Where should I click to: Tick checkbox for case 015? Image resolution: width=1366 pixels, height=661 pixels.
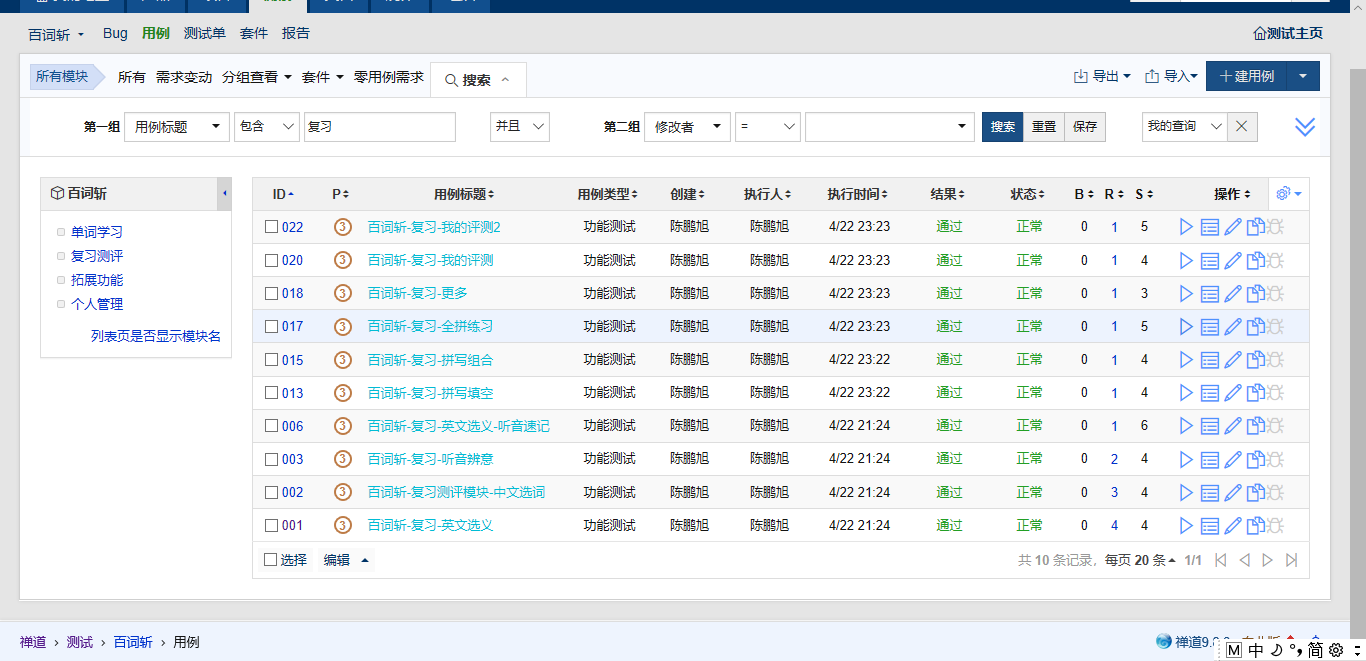[x=271, y=359]
